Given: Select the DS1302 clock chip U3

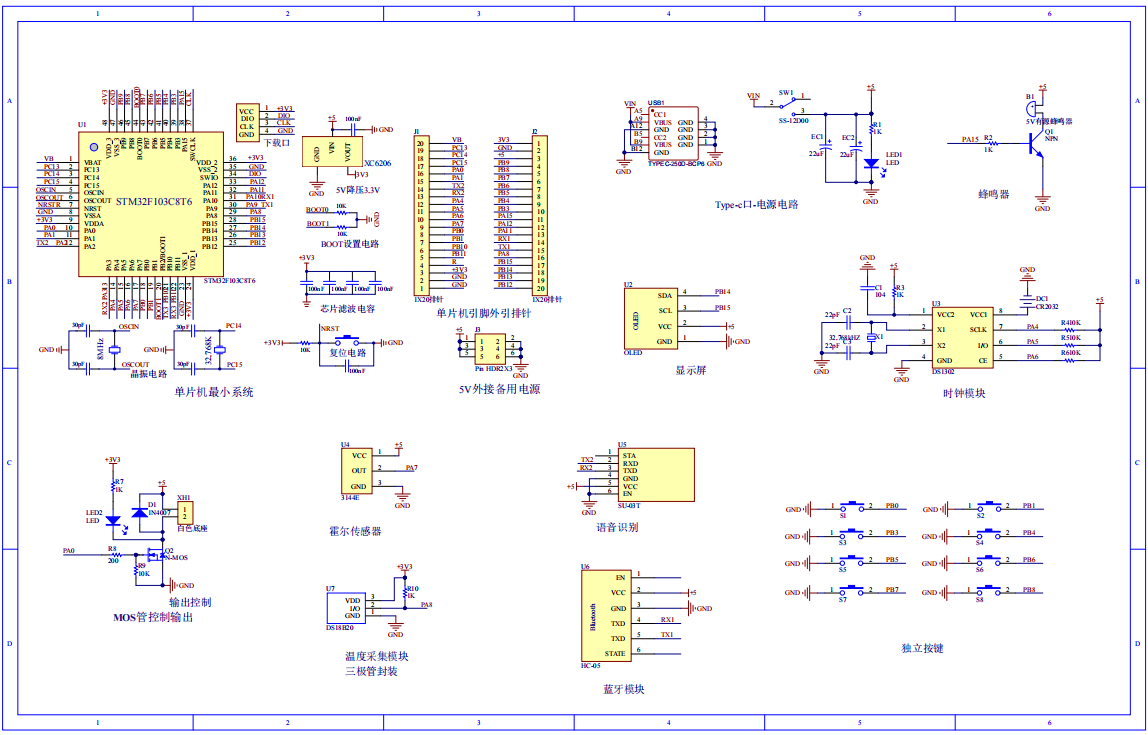Looking at the screenshot, I should pos(962,337).
